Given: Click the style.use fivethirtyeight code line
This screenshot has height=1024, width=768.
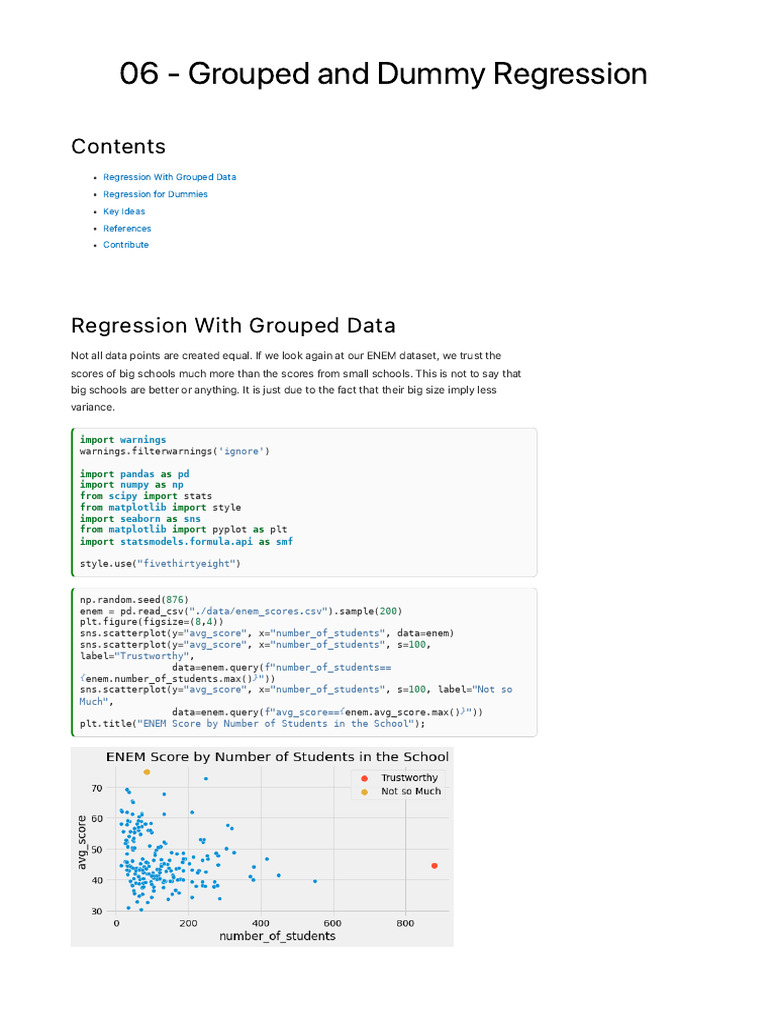Looking at the screenshot, I should (x=160, y=564).
